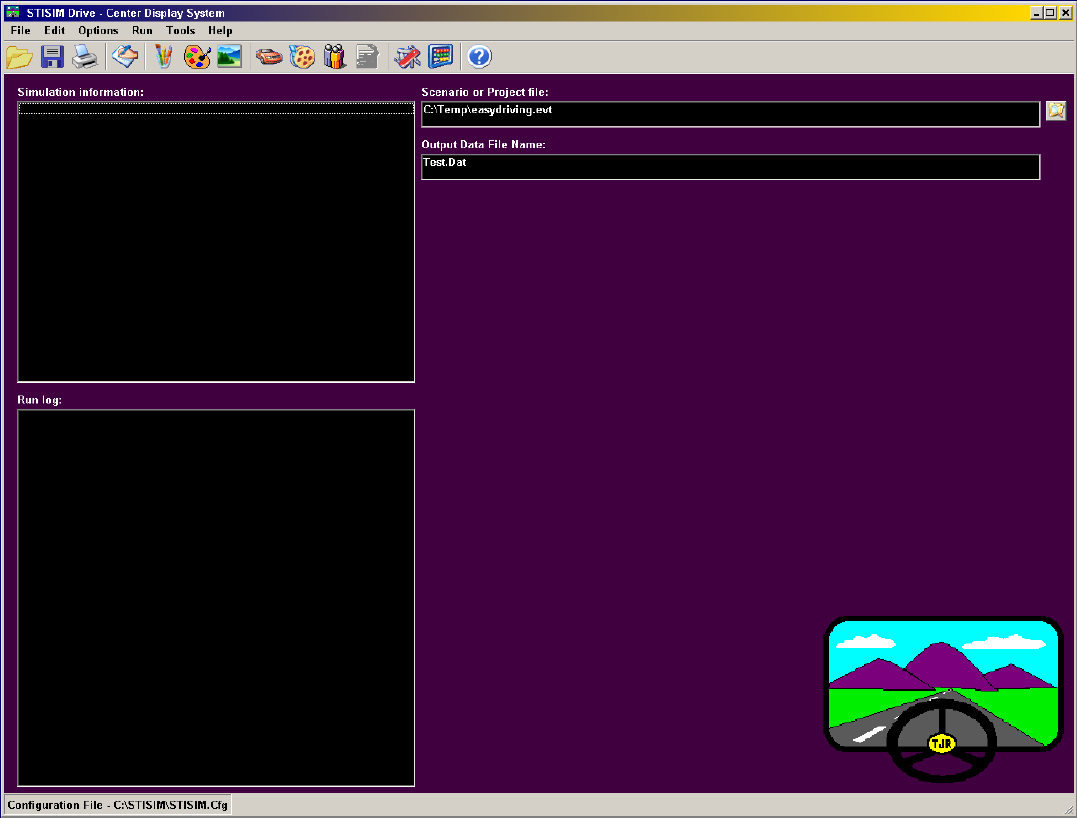1077x818 pixels.
Task: Open help via the question mark icon
Action: tap(479, 57)
